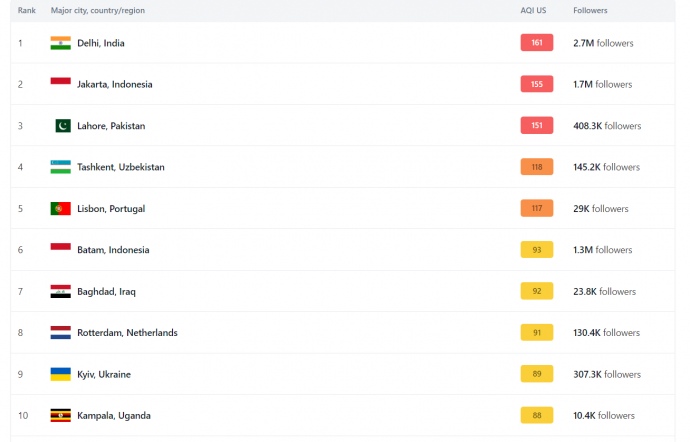690x442 pixels.
Task: Click the red AQI 161 badge
Action: 536,43
